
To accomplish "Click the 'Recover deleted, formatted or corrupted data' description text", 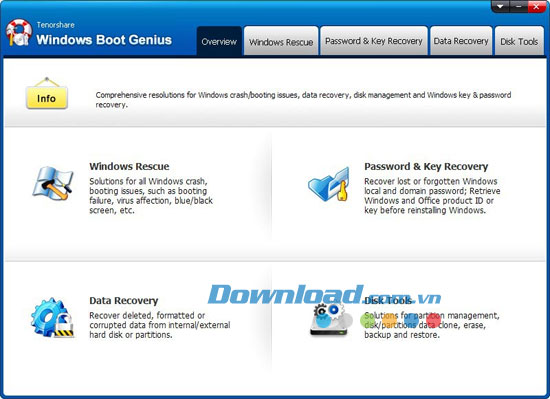I will (x=160, y=325).
